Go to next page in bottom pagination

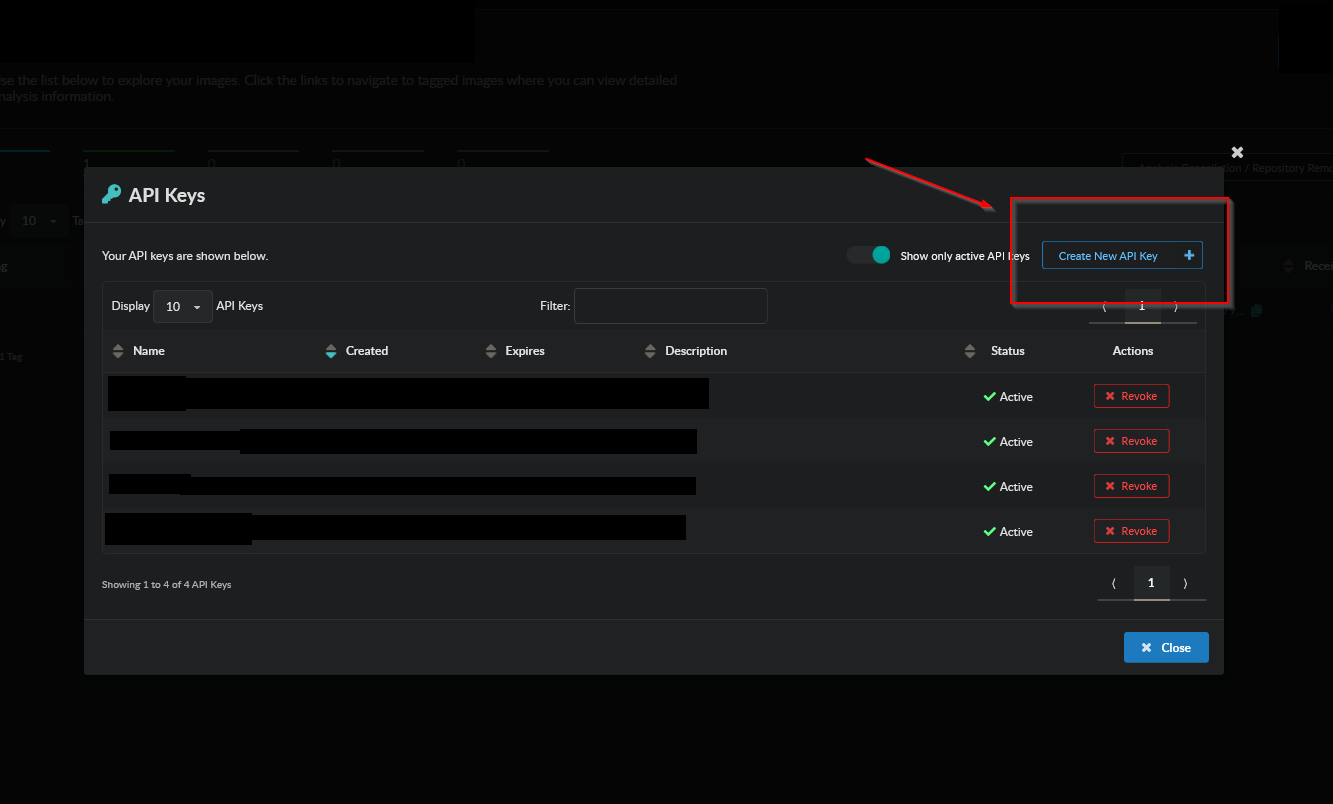[1185, 583]
